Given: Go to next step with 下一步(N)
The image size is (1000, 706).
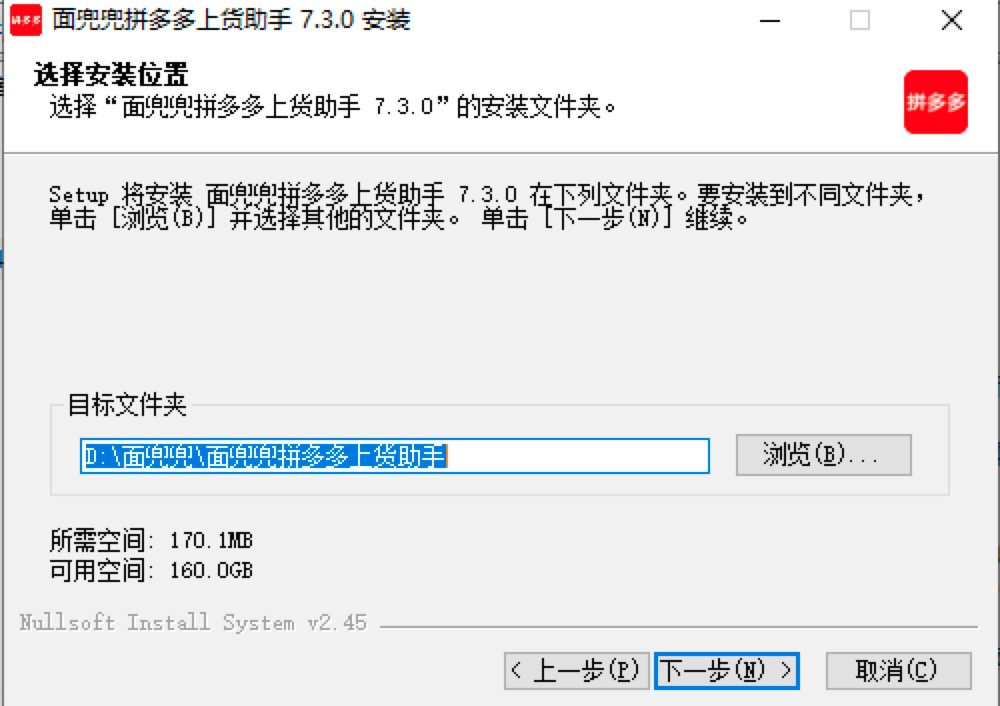Looking at the screenshot, I should (726, 670).
